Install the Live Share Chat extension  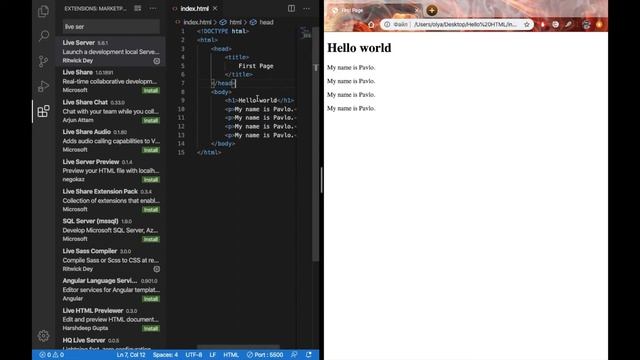click(x=151, y=120)
